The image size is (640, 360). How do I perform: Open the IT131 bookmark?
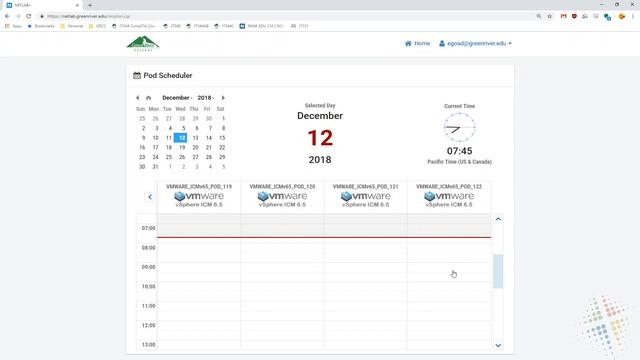click(300, 26)
